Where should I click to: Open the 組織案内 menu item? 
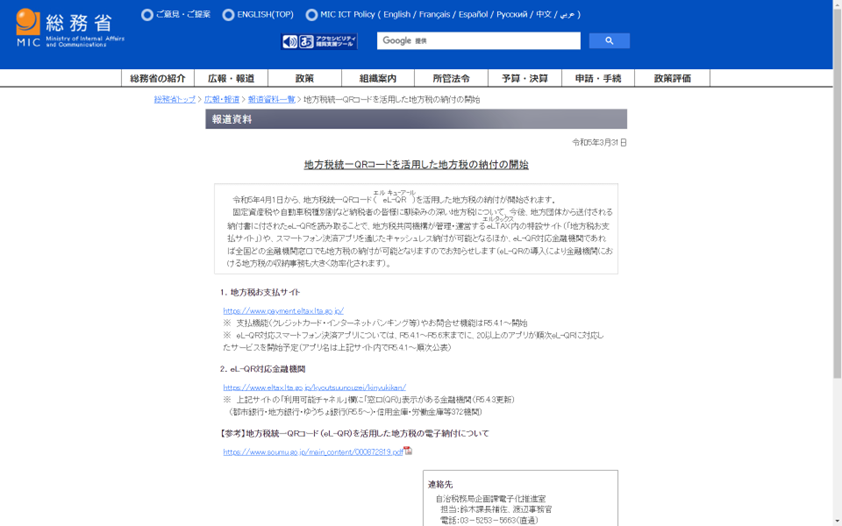[x=378, y=78]
